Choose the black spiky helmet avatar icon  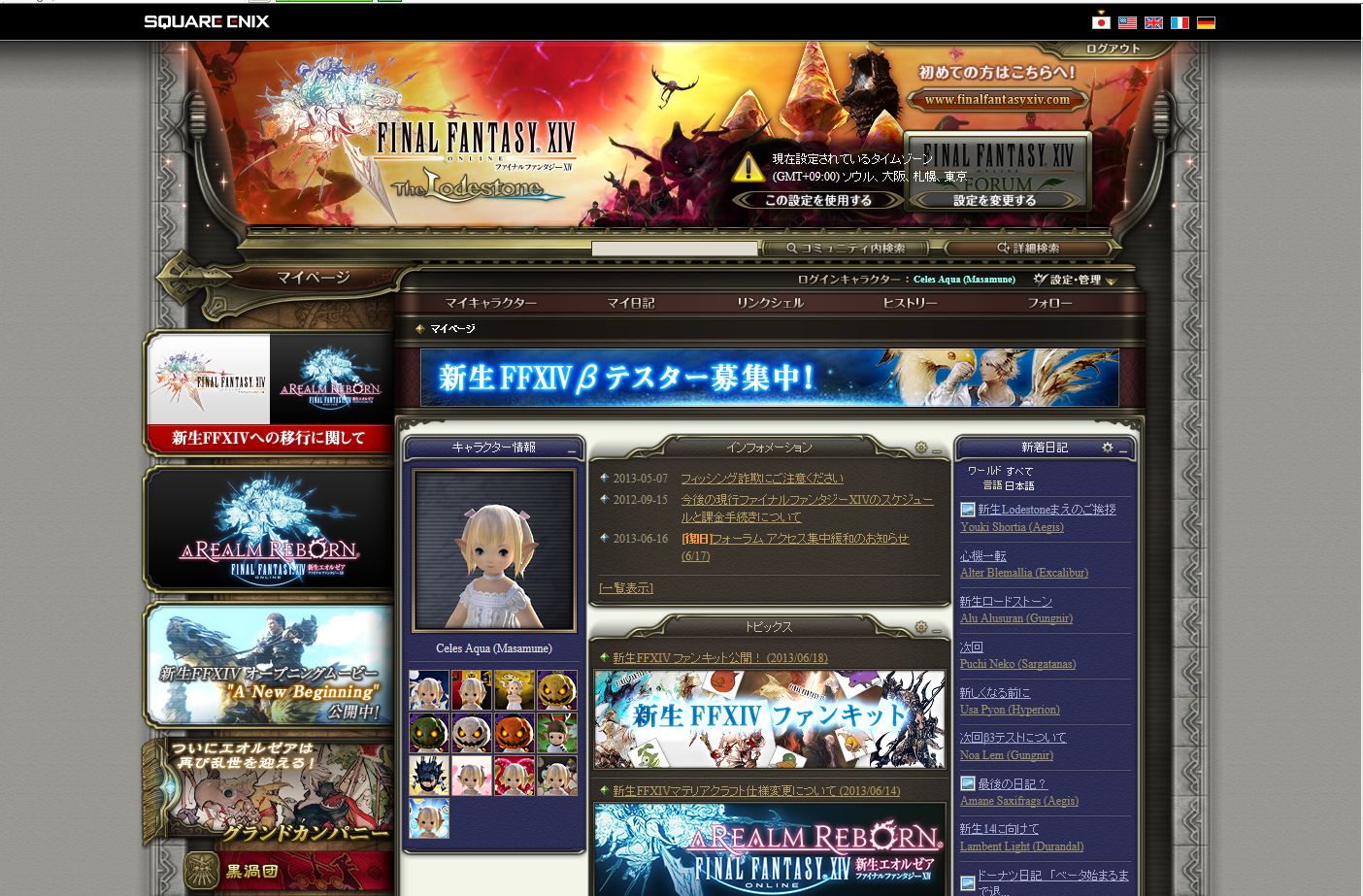pyautogui.click(x=428, y=776)
